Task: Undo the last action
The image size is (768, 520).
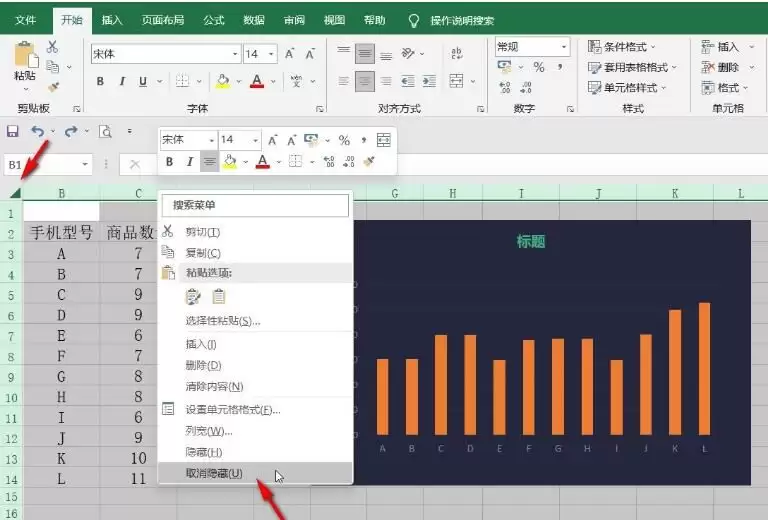Action: click(x=38, y=131)
